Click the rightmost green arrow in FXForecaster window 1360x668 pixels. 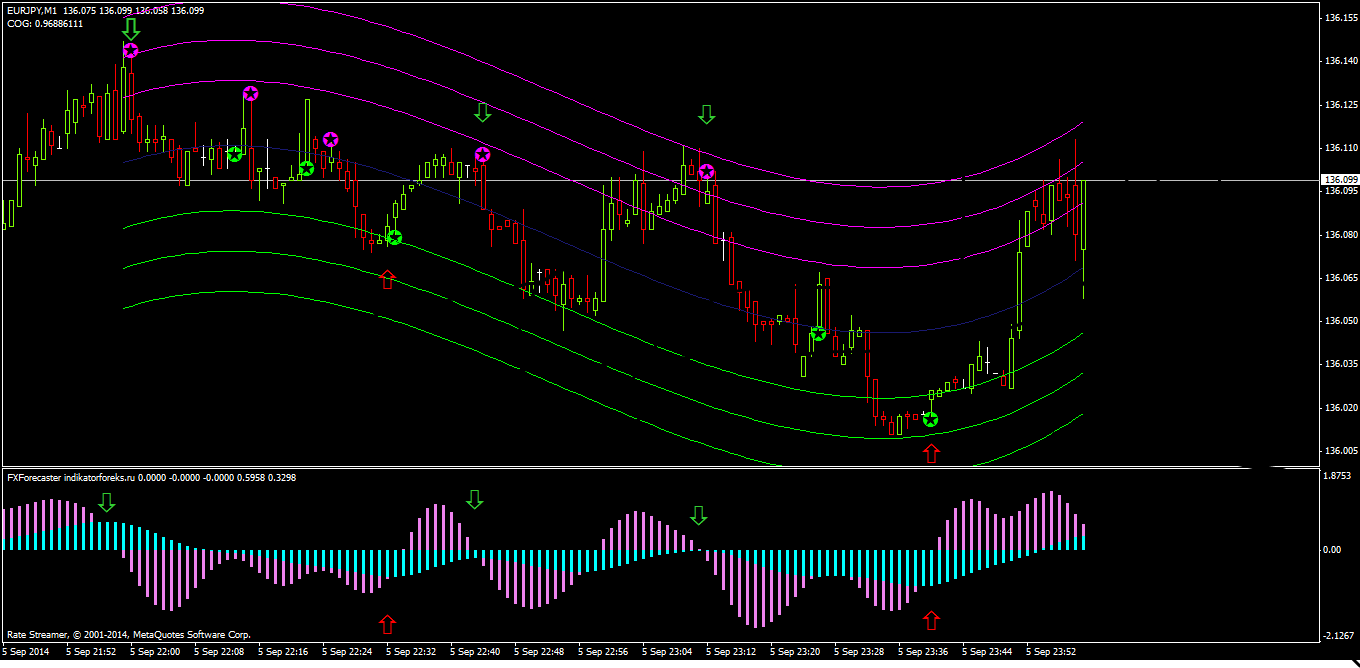(698, 515)
